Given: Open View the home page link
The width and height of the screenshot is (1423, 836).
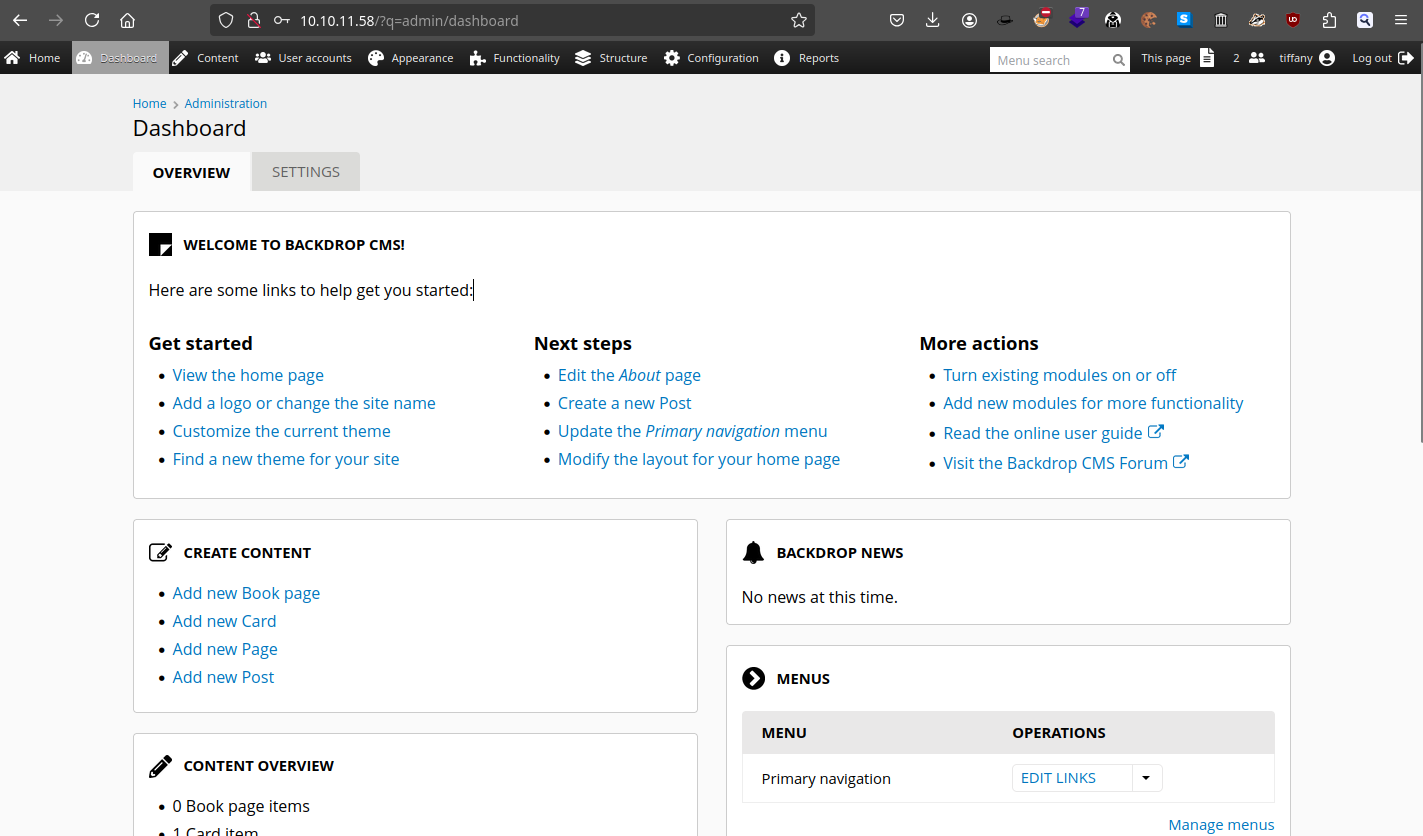Looking at the screenshot, I should [248, 375].
